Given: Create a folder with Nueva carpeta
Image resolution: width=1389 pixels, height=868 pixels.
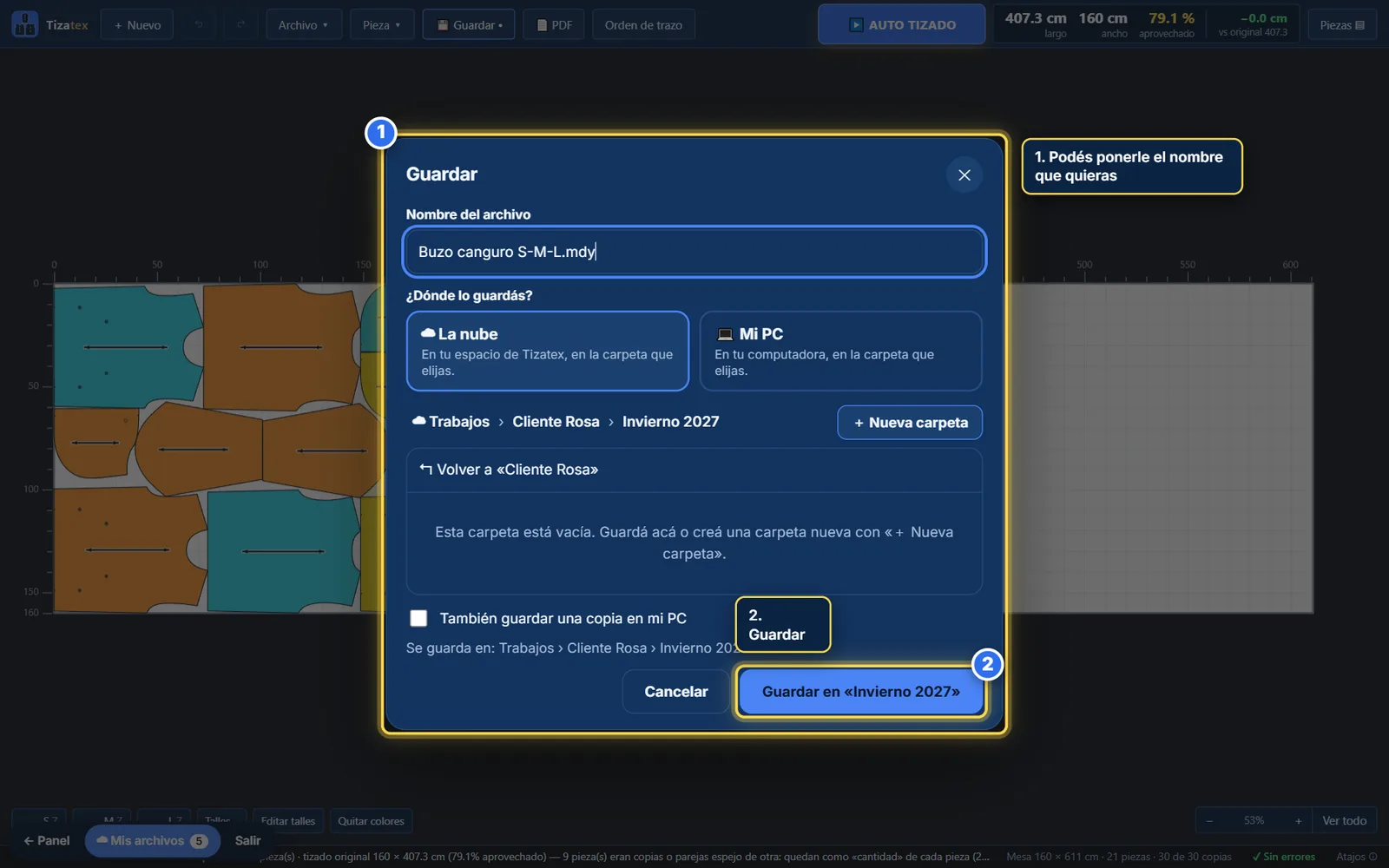Looking at the screenshot, I should 910,423.
